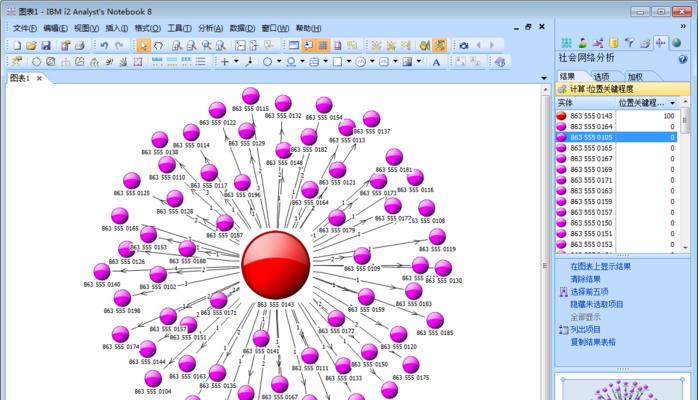Select the 863 555 0164 row in the results list
The height and width of the screenshot is (400, 698).
(617, 126)
